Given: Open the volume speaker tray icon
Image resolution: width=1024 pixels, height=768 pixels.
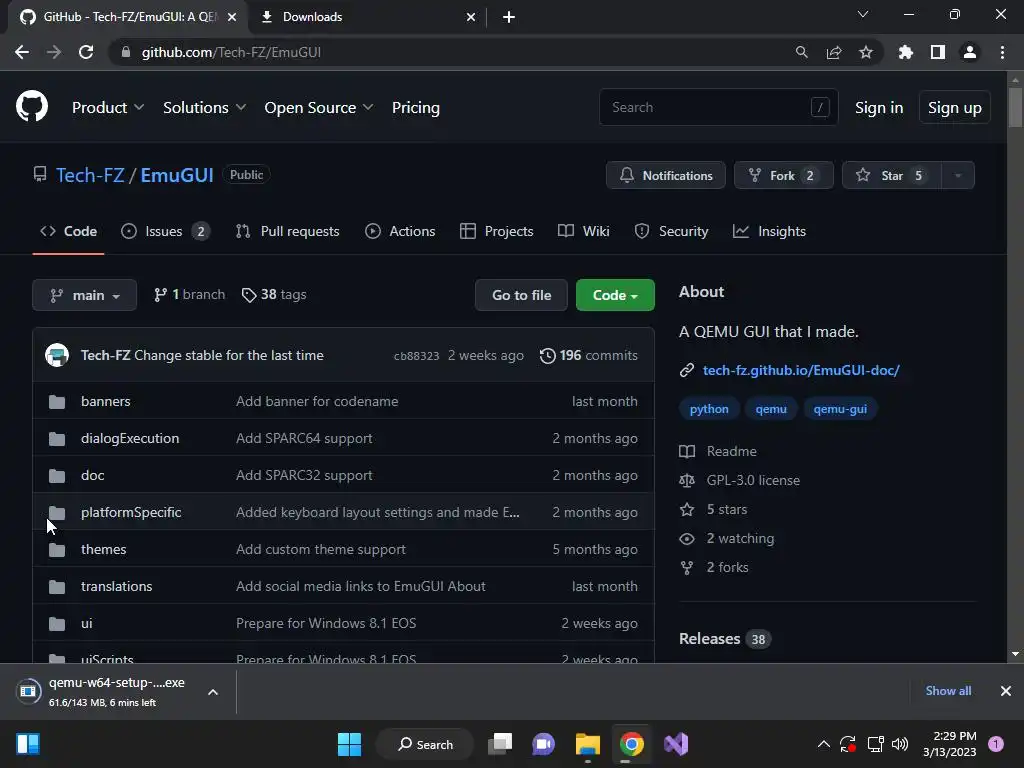Looking at the screenshot, I should (x=900, y=744).
